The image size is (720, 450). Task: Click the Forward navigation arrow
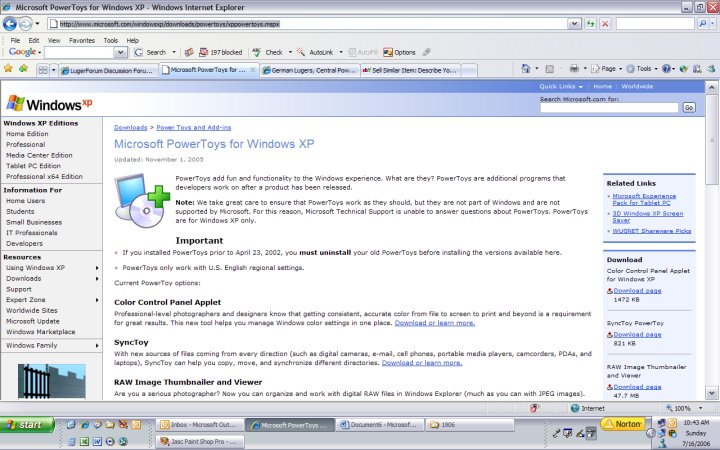click(26, 23)
